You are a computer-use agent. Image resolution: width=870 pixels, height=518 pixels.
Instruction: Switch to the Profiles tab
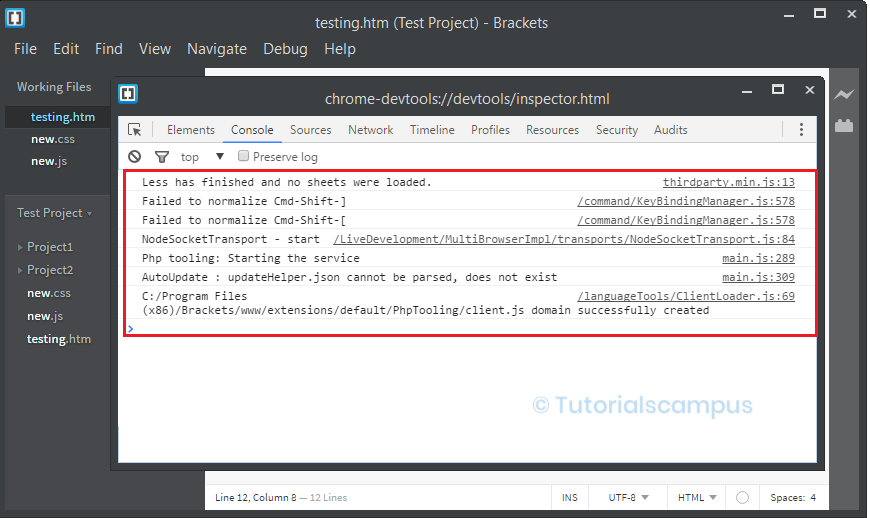pos(490,130)
